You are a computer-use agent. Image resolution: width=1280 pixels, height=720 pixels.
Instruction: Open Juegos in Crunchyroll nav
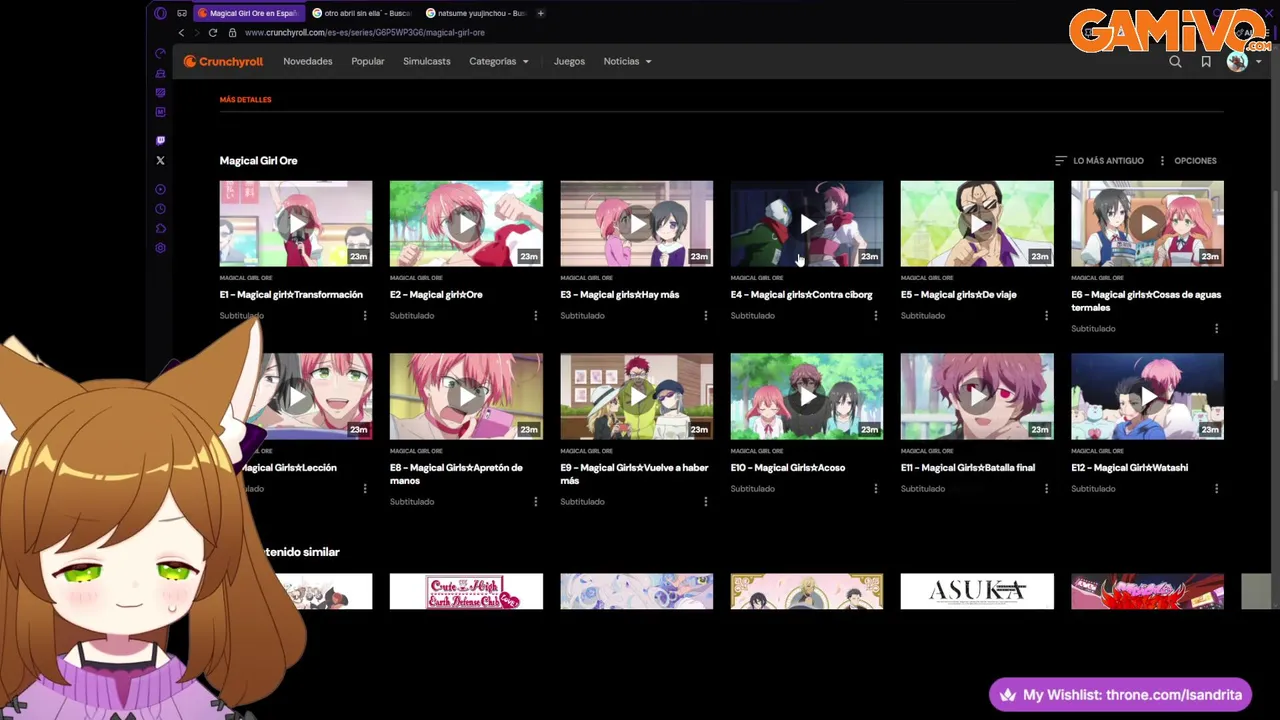coord(569,62)
